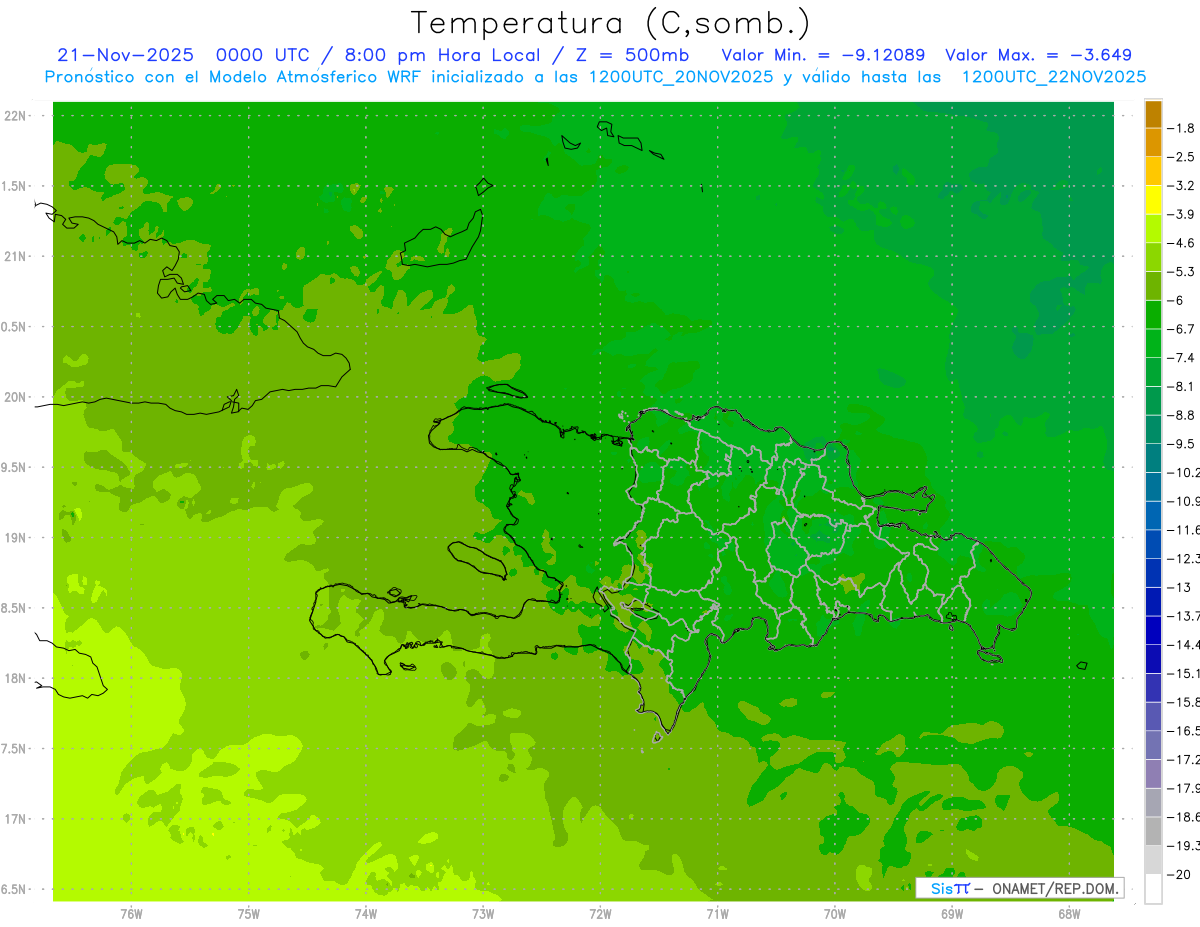
Task: Click the '70W' longitude label
Action: 835,914
